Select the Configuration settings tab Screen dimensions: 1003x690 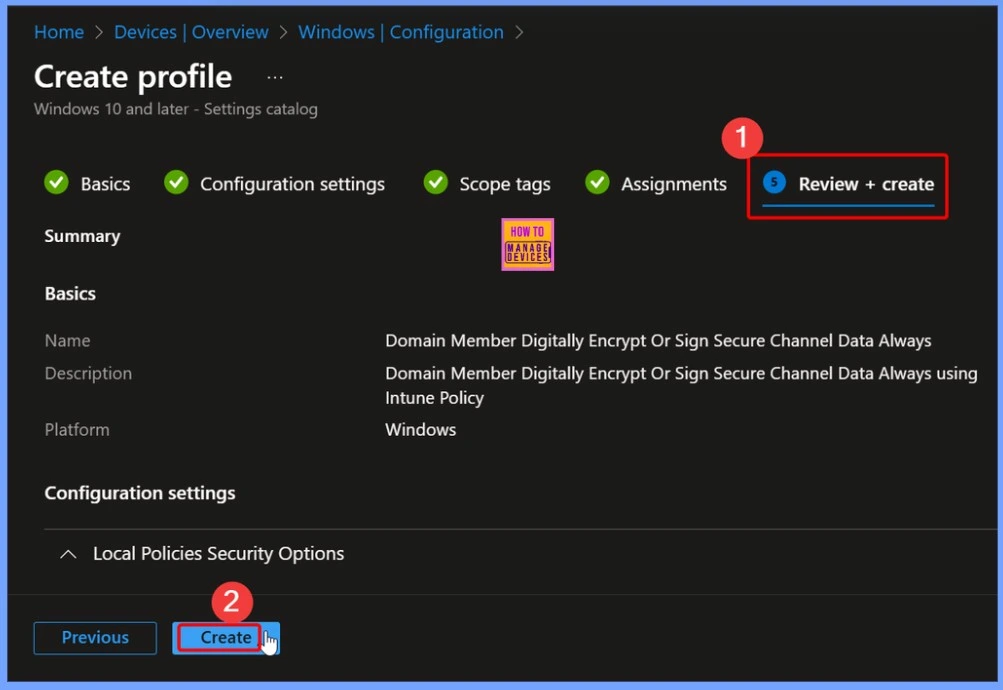pos(292,183)
